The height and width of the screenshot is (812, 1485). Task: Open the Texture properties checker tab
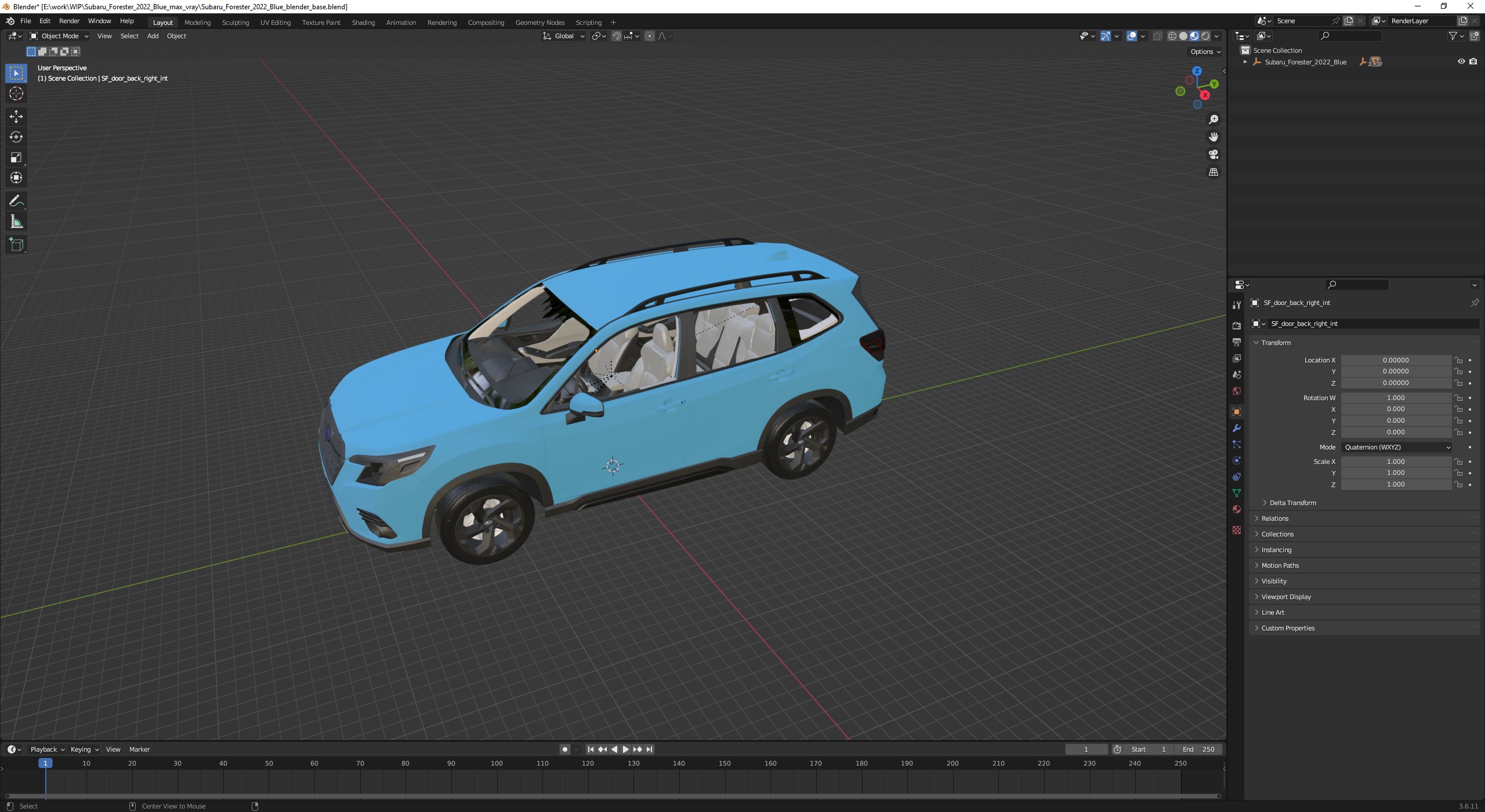[1237, 530]
